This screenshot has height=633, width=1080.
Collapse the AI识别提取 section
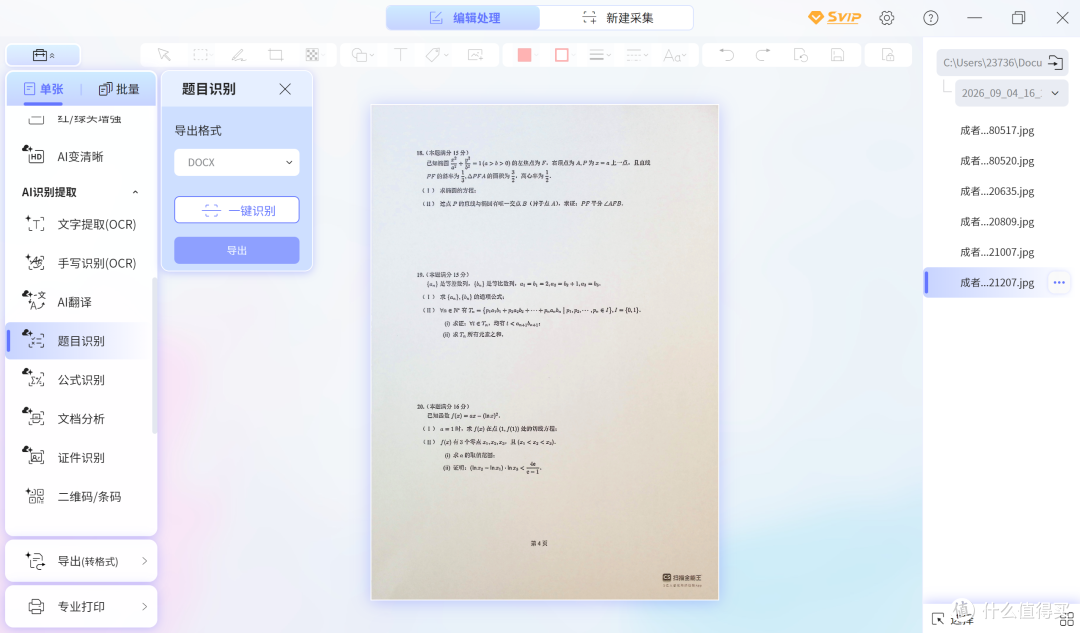(x=135, y=192)
